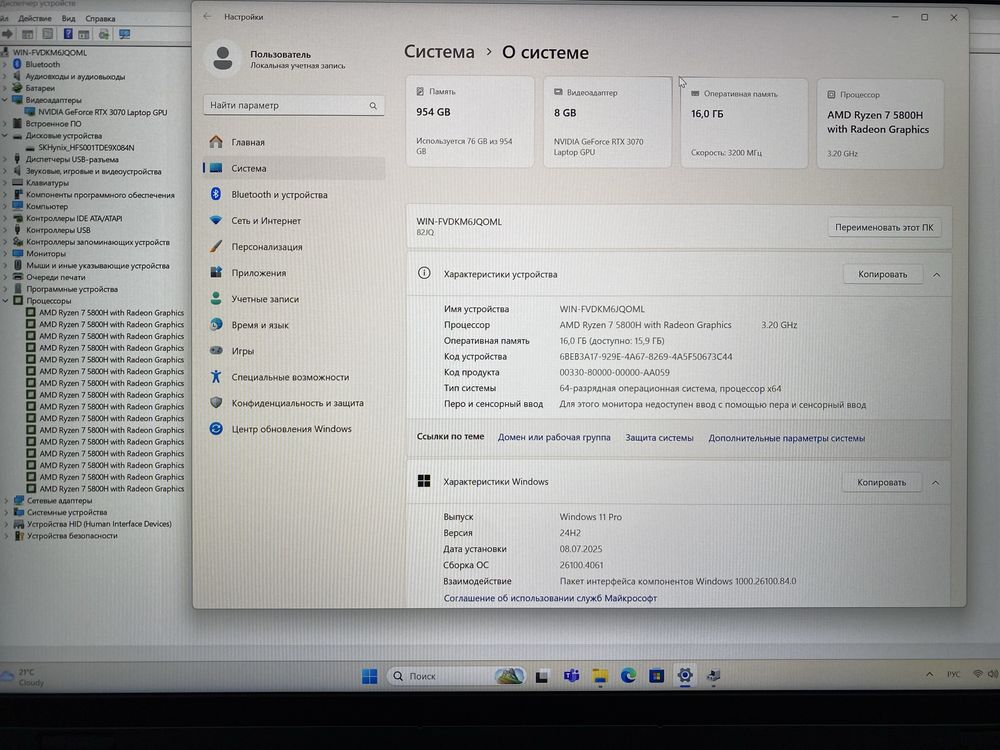1000x750 pixels.
Task: Click the Поиск box on the taskbar
Action: point(456,676)
